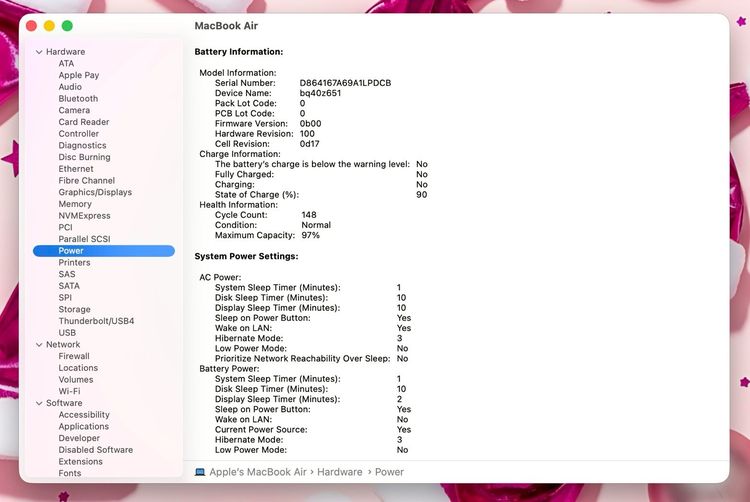Screen dimensions: 750x502
Task: Open the Applications software list
Action: click(x=84, y=426)
